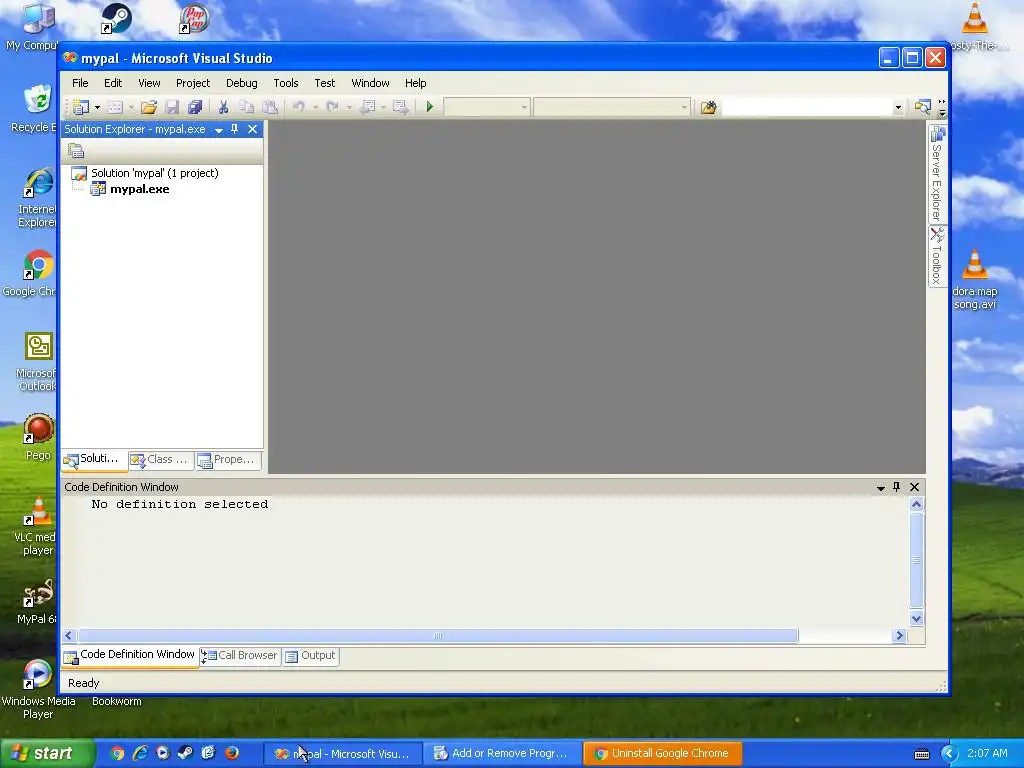The image size is (1024, 768).
Task: Click the vertical scrollbar thumb
Action: (916, 560)
